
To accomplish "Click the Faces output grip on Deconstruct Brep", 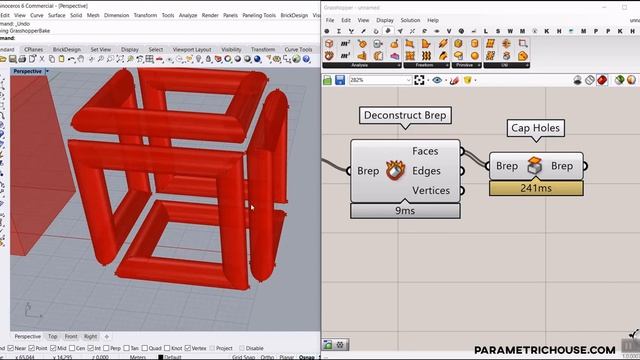I will 462,151.
